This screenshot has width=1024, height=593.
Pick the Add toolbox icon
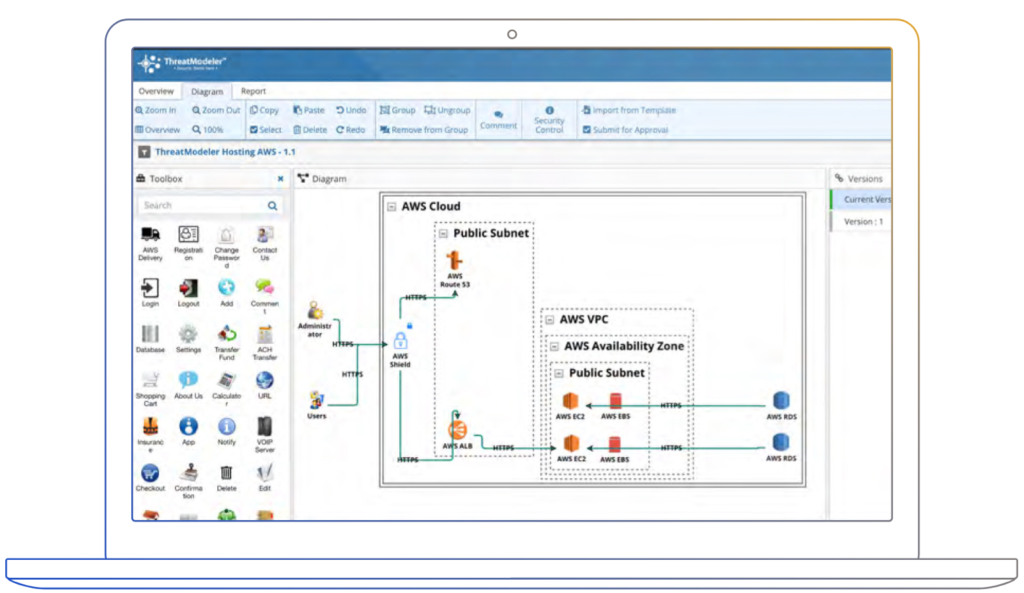coord(227,287)
